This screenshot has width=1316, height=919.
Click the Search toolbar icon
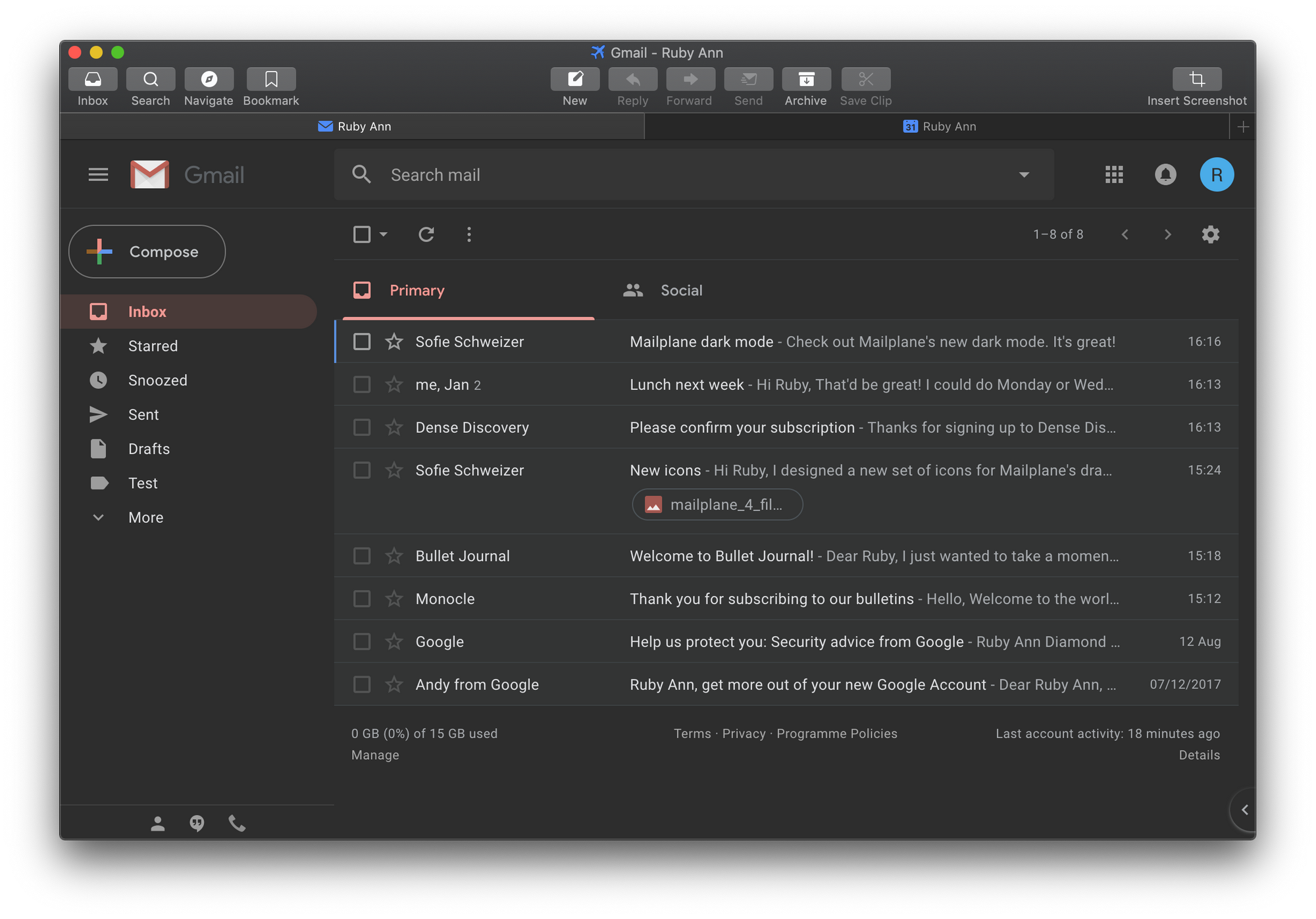(x=151, y=80)
